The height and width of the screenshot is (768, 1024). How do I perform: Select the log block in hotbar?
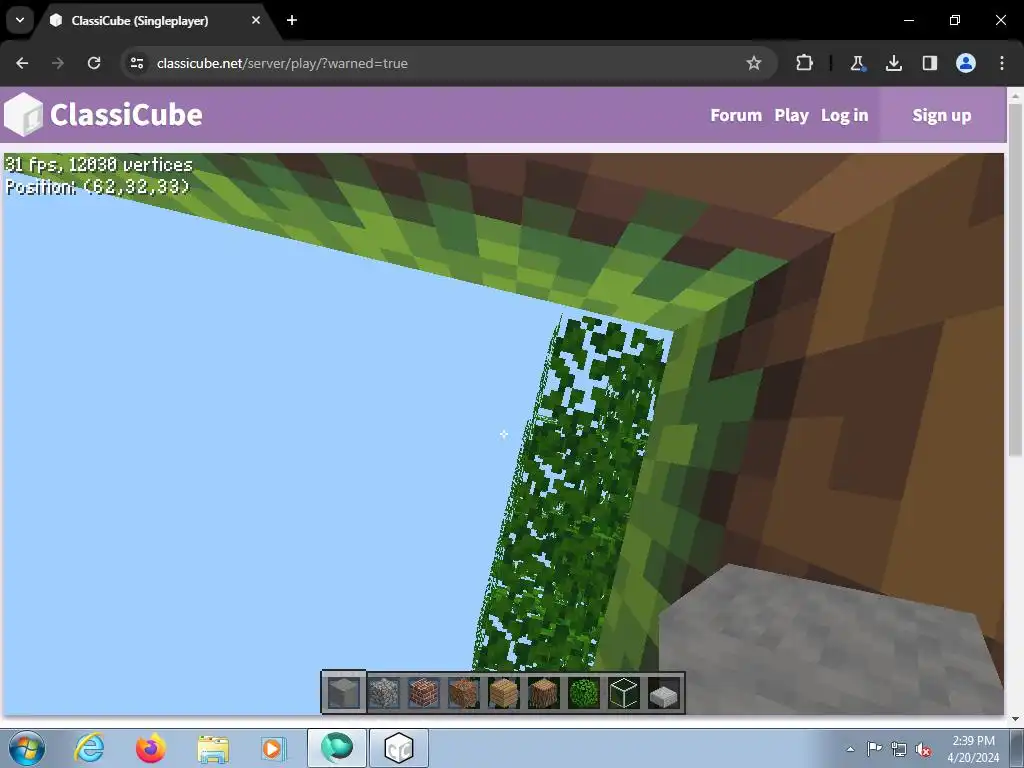(x=543, y=693)
